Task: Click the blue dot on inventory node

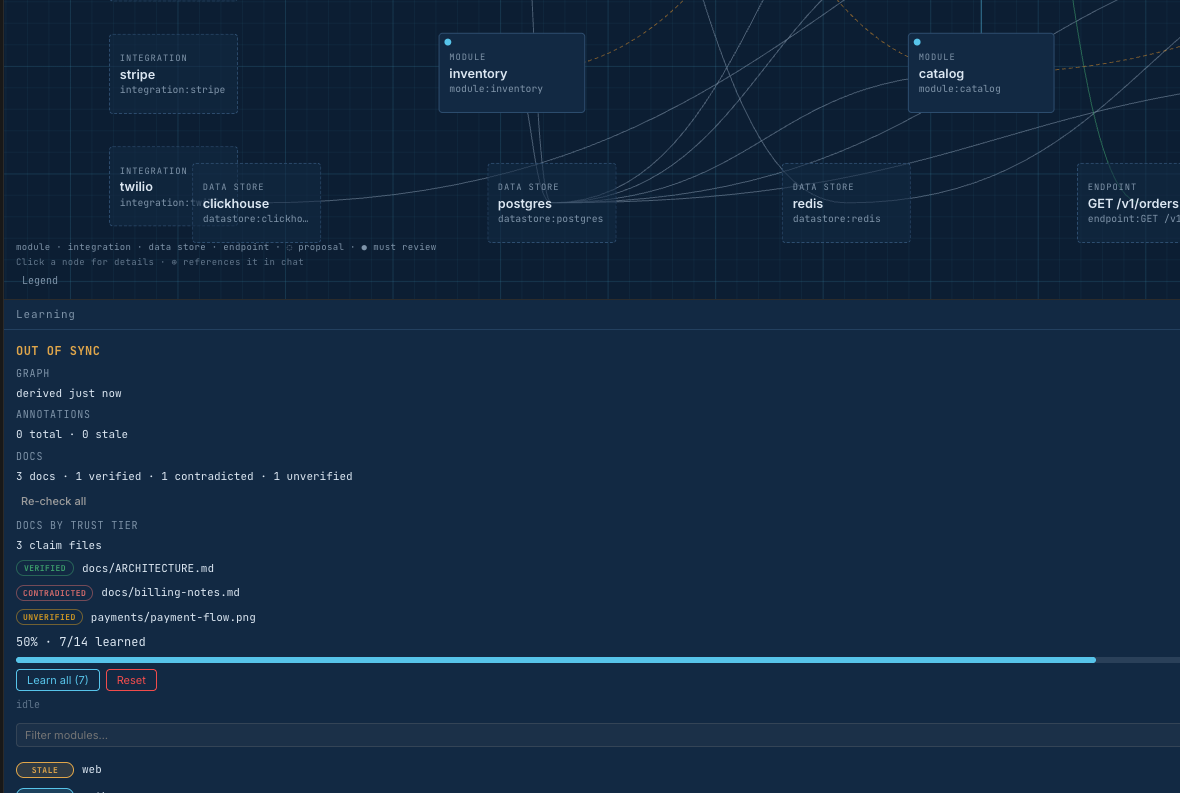Action: [448, 42]
